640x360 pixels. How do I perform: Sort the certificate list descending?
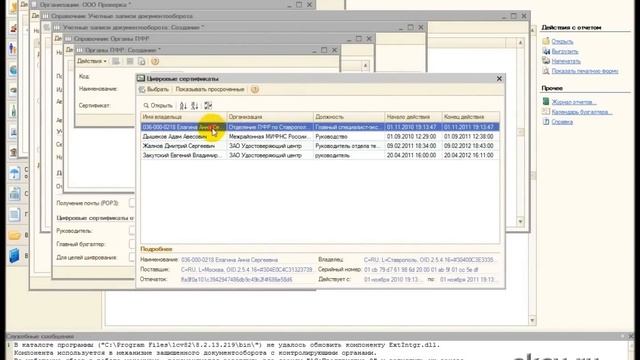(x=195, y=106)
